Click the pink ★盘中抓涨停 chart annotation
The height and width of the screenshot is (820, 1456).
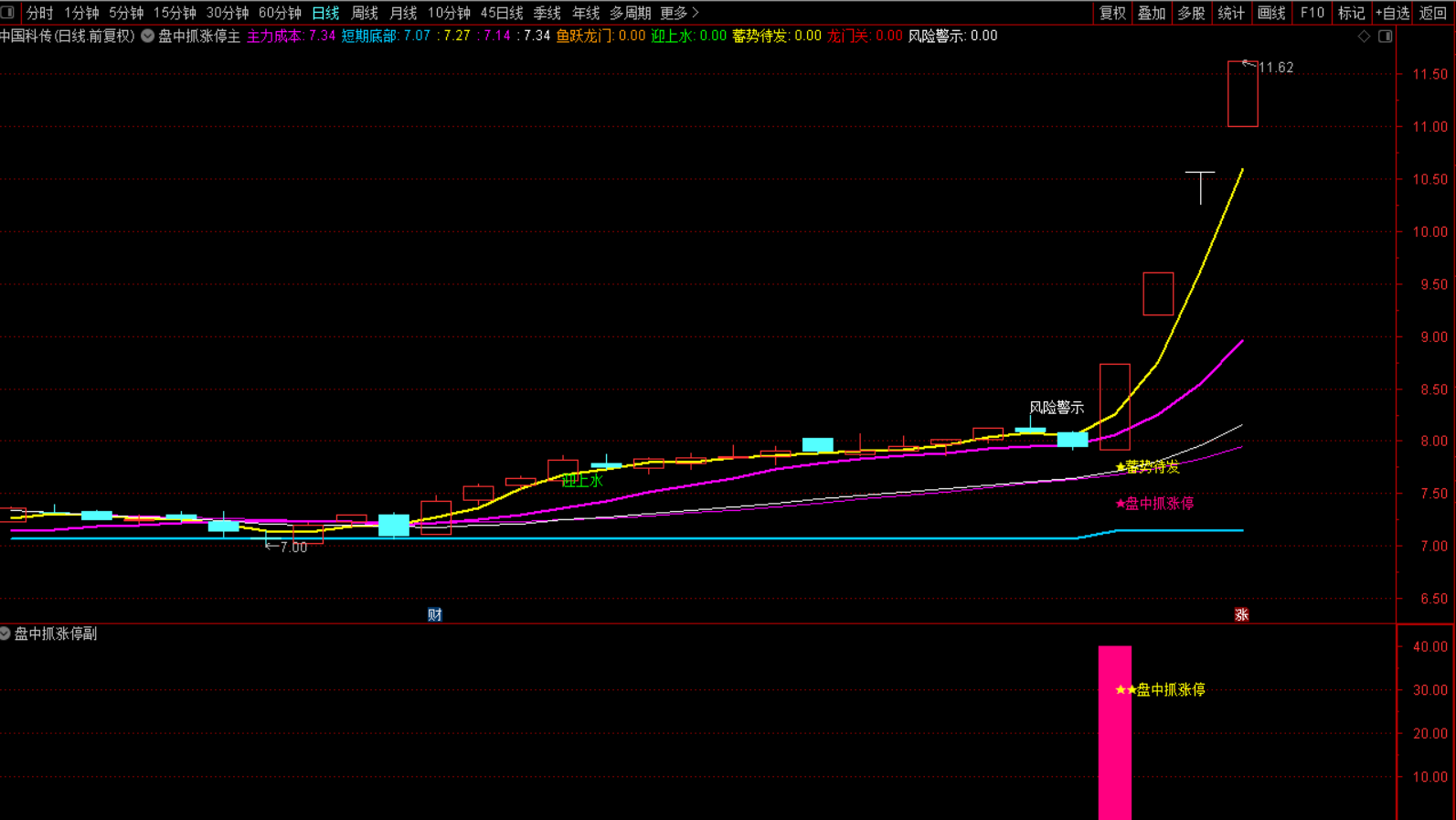click(1154, 504)
